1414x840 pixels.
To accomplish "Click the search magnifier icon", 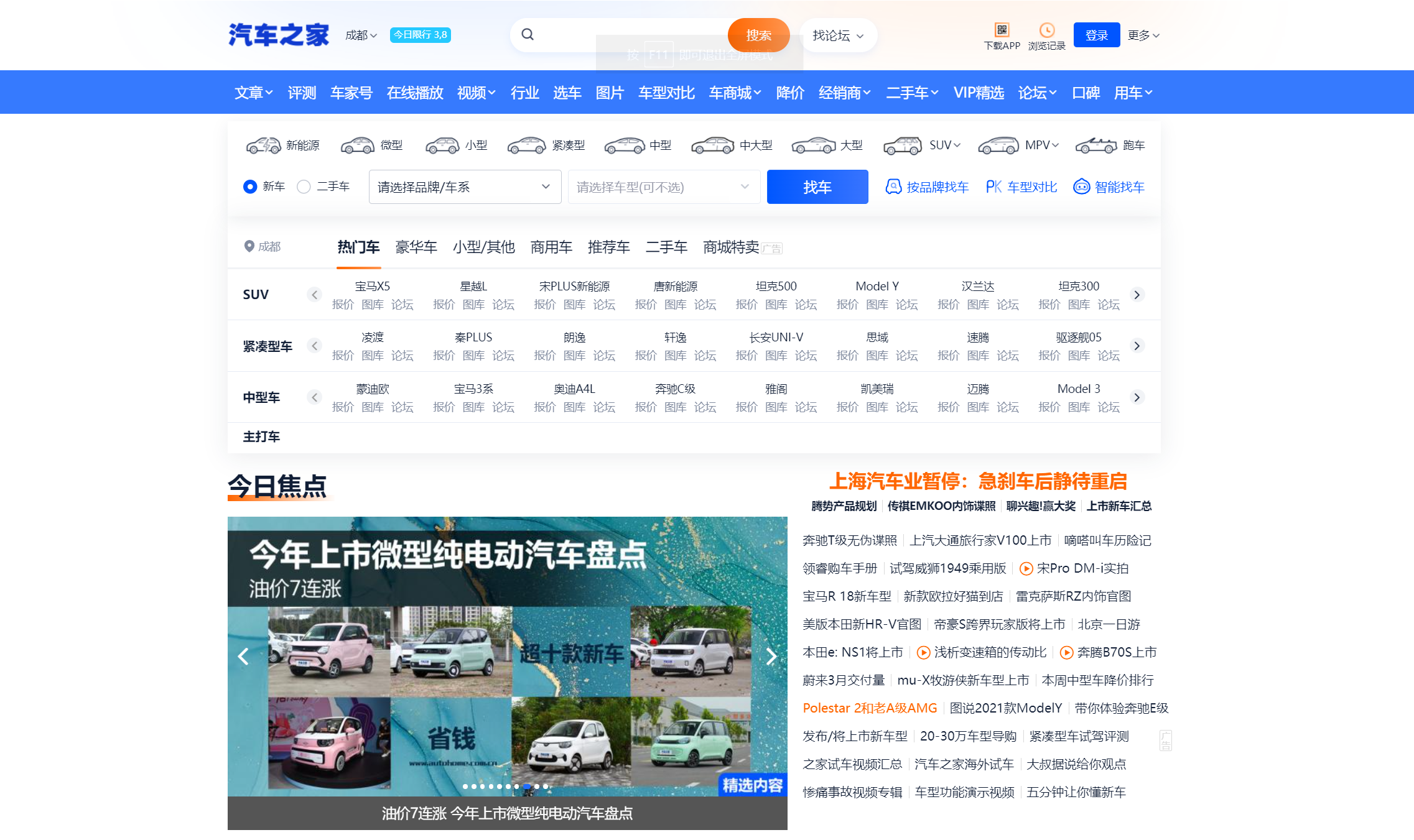I will [528, 35].
